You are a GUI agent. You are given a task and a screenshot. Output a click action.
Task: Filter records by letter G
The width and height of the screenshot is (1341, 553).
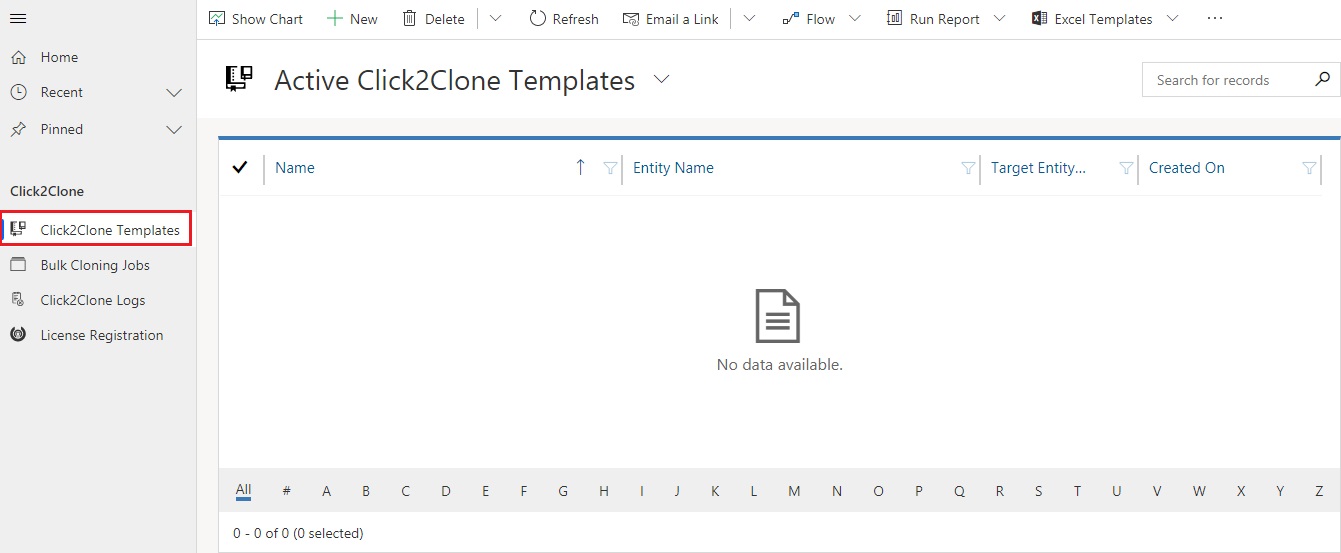[563, 491]
